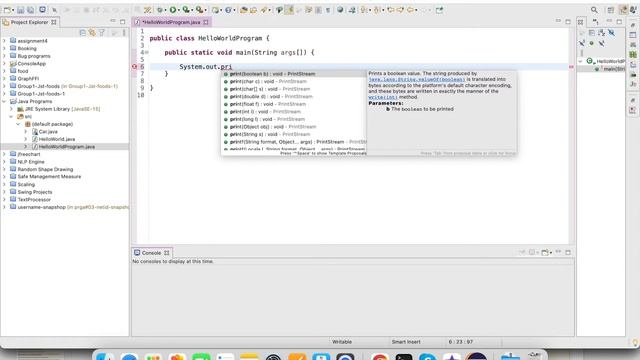Screen dimensions: 640x360
Task: Click the Back navigation arrow icon
Action: coord(410,10)
